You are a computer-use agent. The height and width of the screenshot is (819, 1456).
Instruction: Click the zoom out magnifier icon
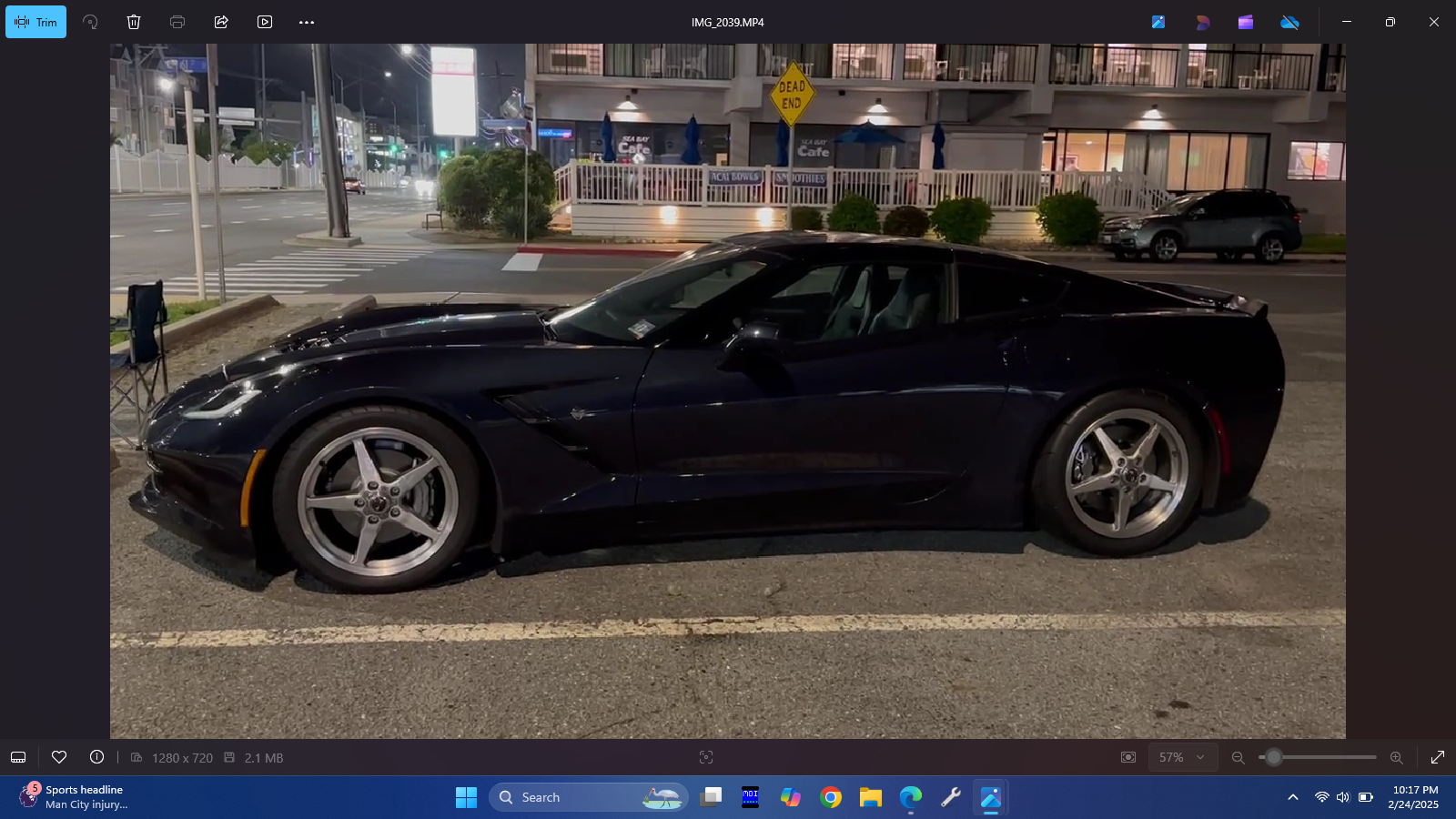(1238, 757)
